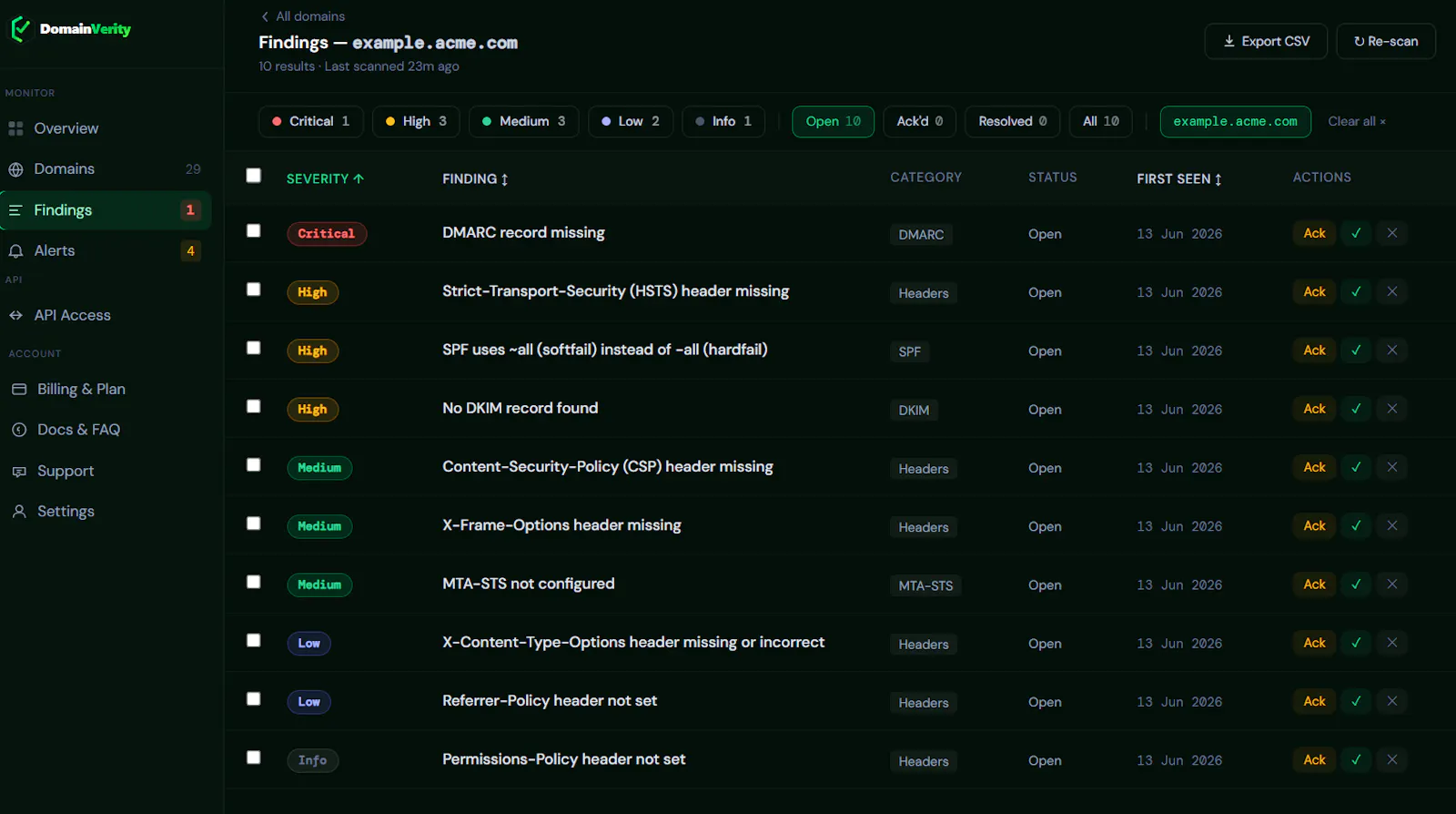The height and width of the screenshot is (814, 1456).
Task: Dismiss No DKIM record with X
Action: coord(1392,409)
